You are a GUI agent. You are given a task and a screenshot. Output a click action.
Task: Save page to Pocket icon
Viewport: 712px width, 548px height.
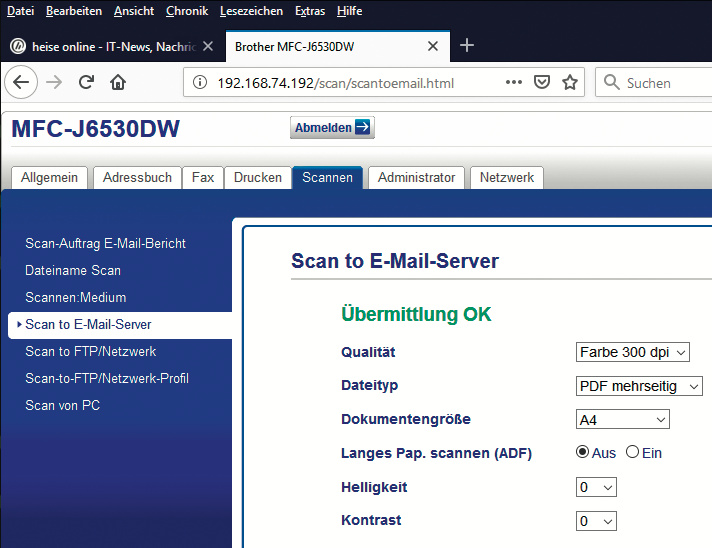(542, 82)
